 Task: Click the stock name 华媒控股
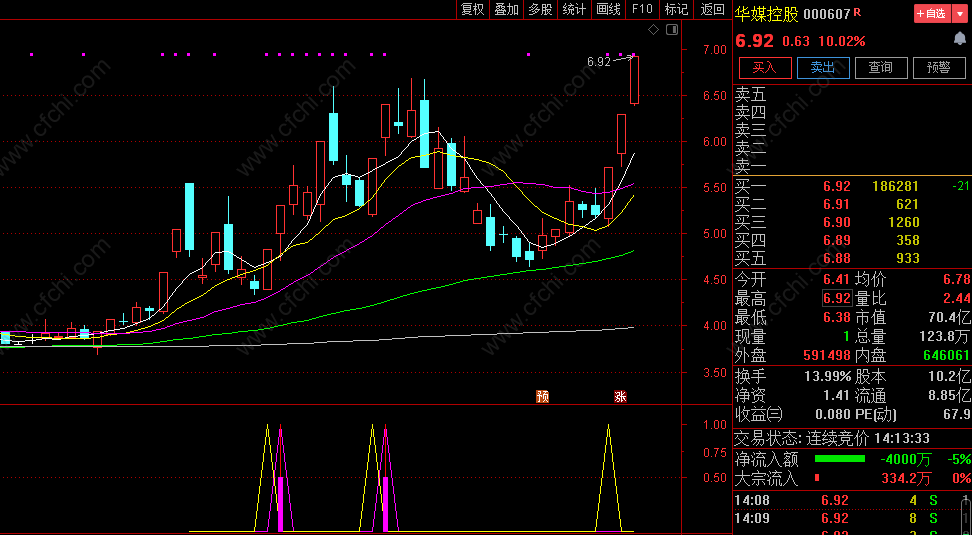coord(767,14)
